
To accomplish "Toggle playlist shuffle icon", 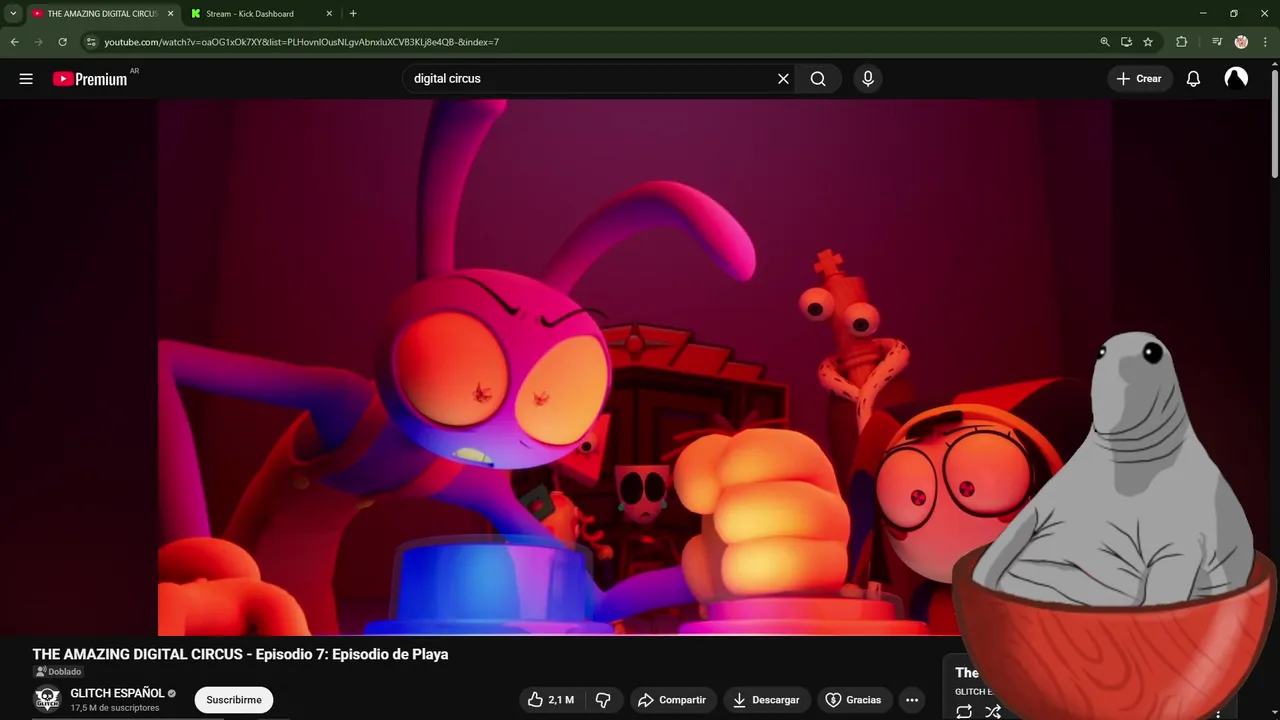I will point(992,712).
